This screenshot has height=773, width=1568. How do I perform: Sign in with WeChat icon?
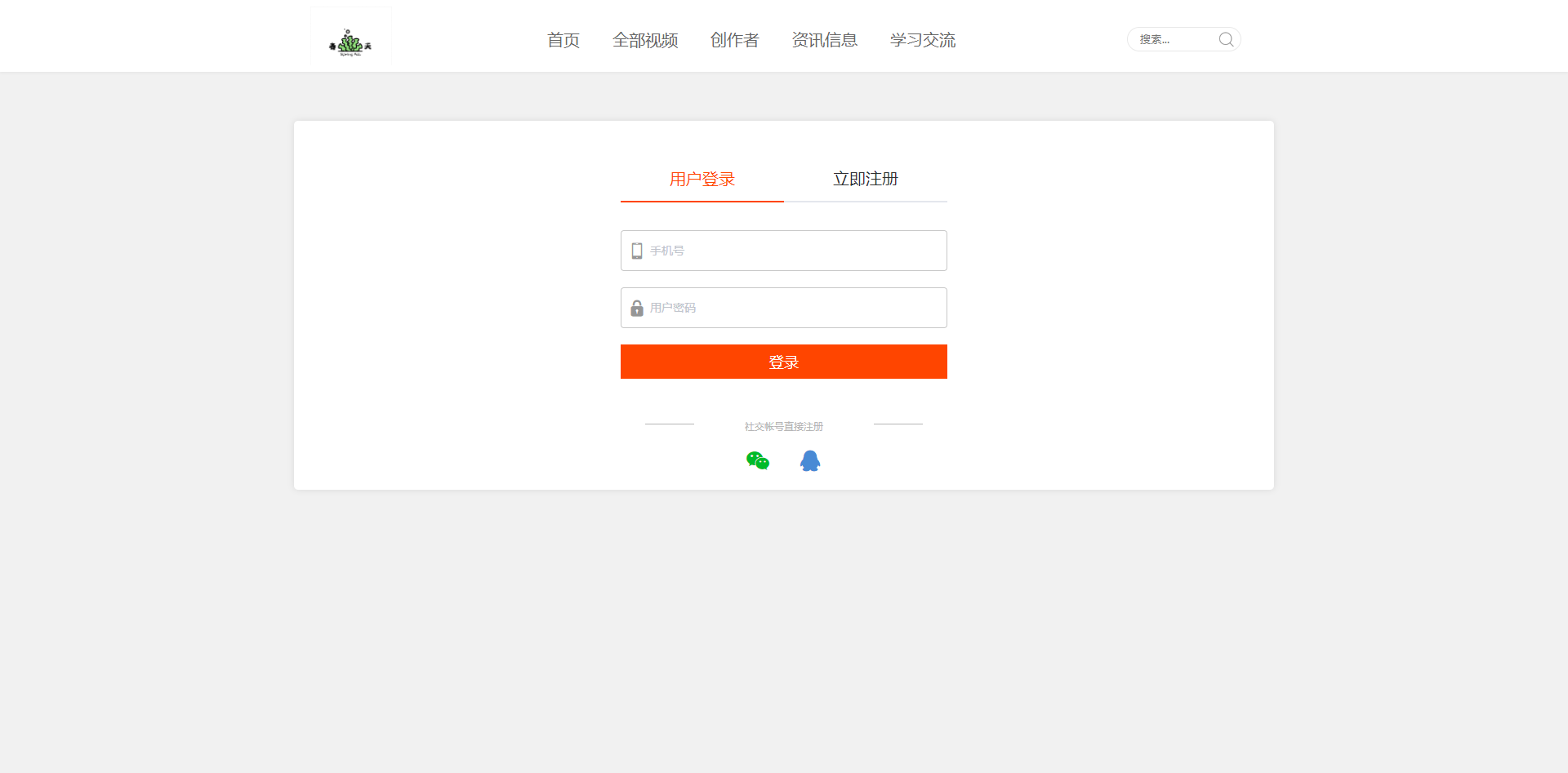[758, 461]
